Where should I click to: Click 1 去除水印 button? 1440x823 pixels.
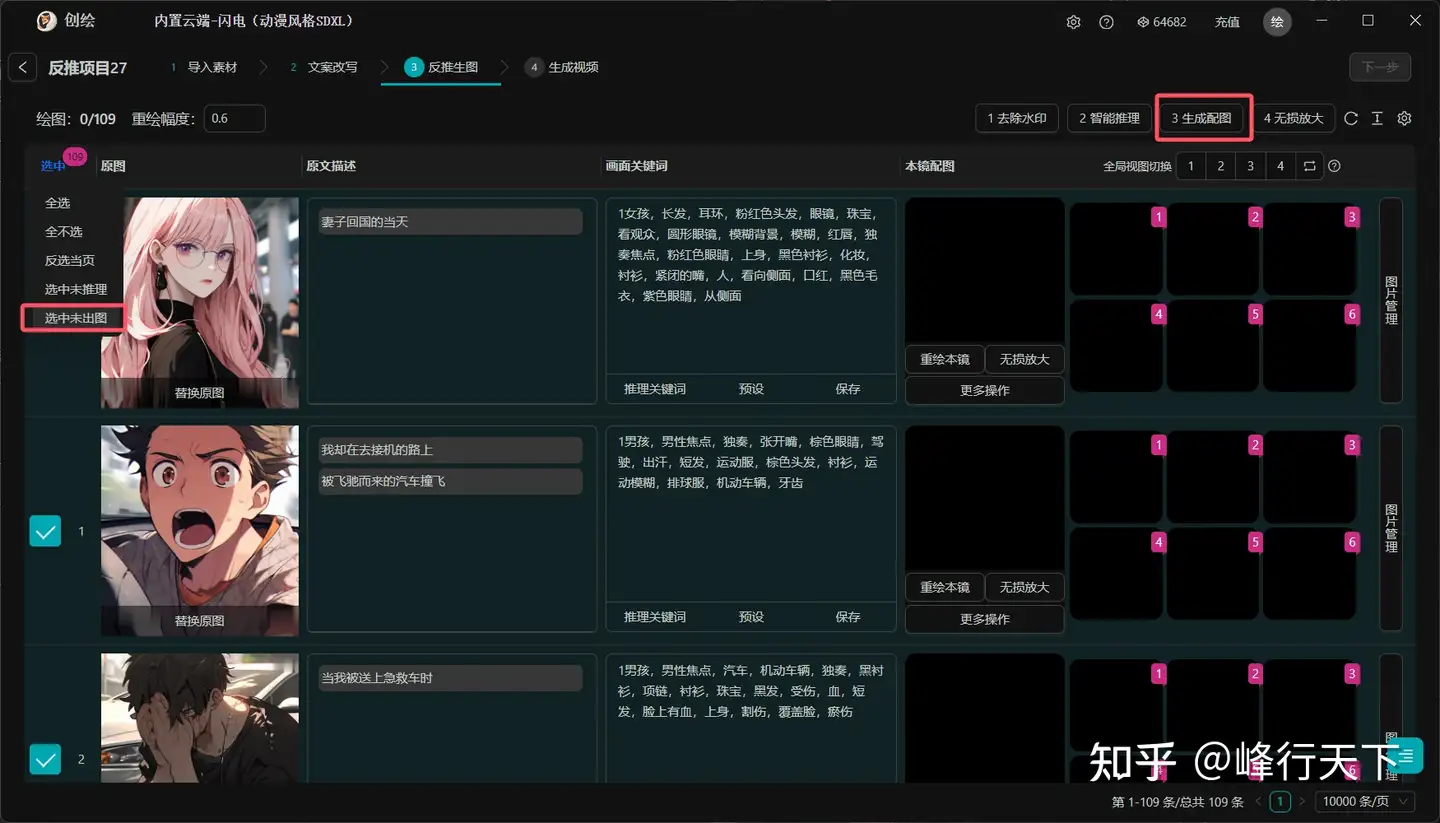[x=1017, y=118]
